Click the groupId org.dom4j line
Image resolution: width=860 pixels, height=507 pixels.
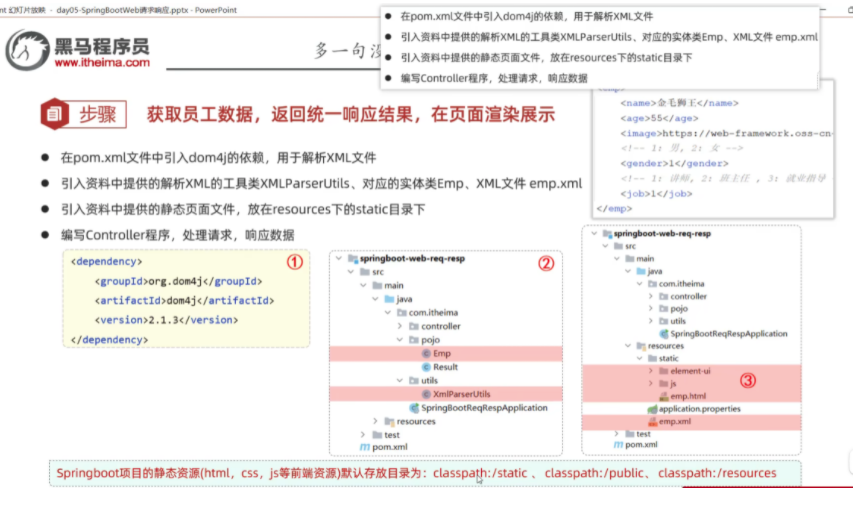pyautogui.click(x=178, y=281)
